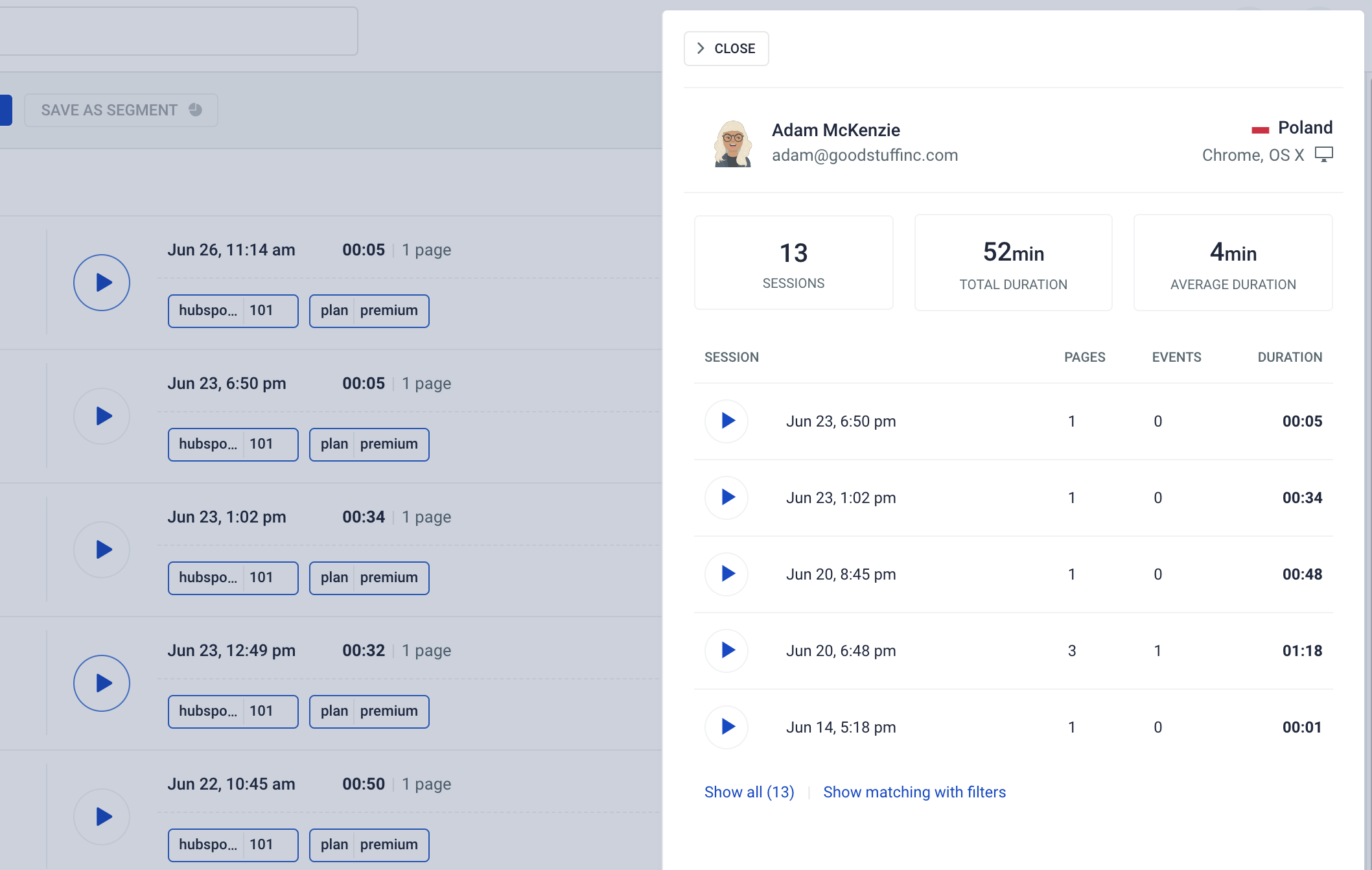Play the Jun 20, 6:48 pm session
This screenshot has width=1372, height=870.
[727, 651]
